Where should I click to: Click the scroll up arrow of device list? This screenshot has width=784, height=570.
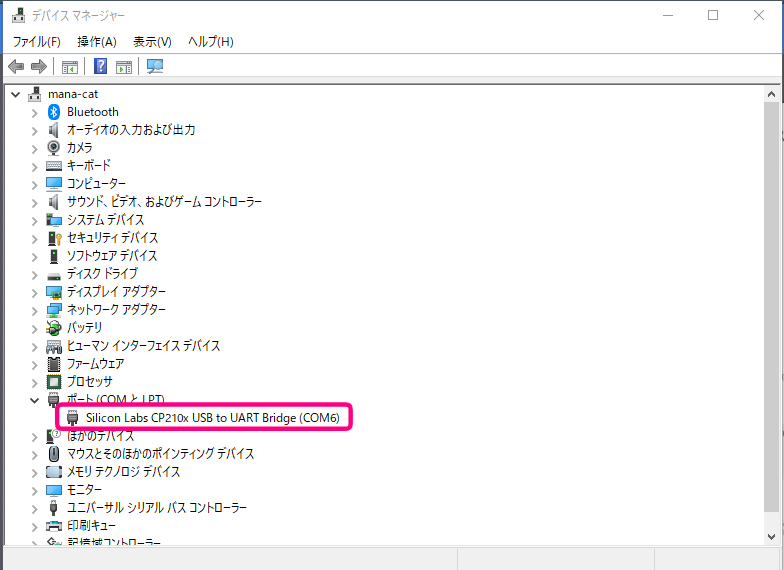[771, 94]
